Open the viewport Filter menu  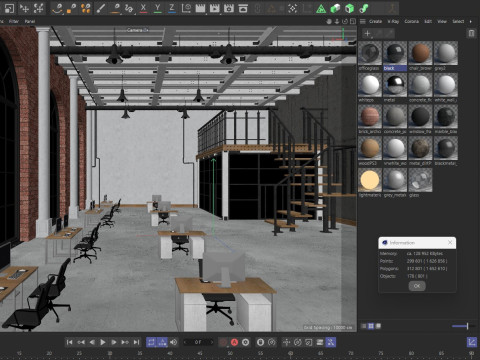(x=14, y=21)
